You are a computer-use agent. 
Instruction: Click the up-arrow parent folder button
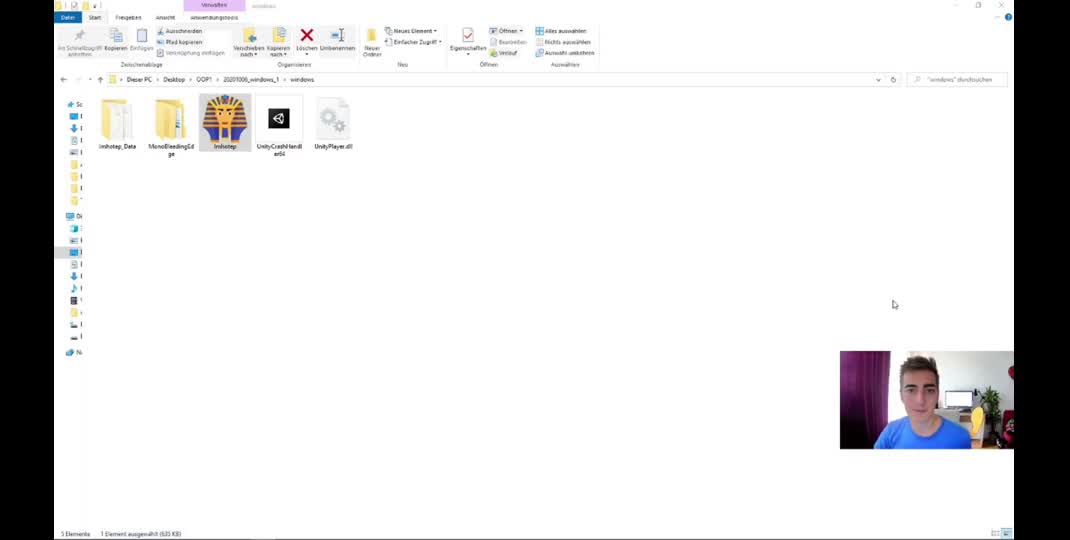(x=100, y=79)
